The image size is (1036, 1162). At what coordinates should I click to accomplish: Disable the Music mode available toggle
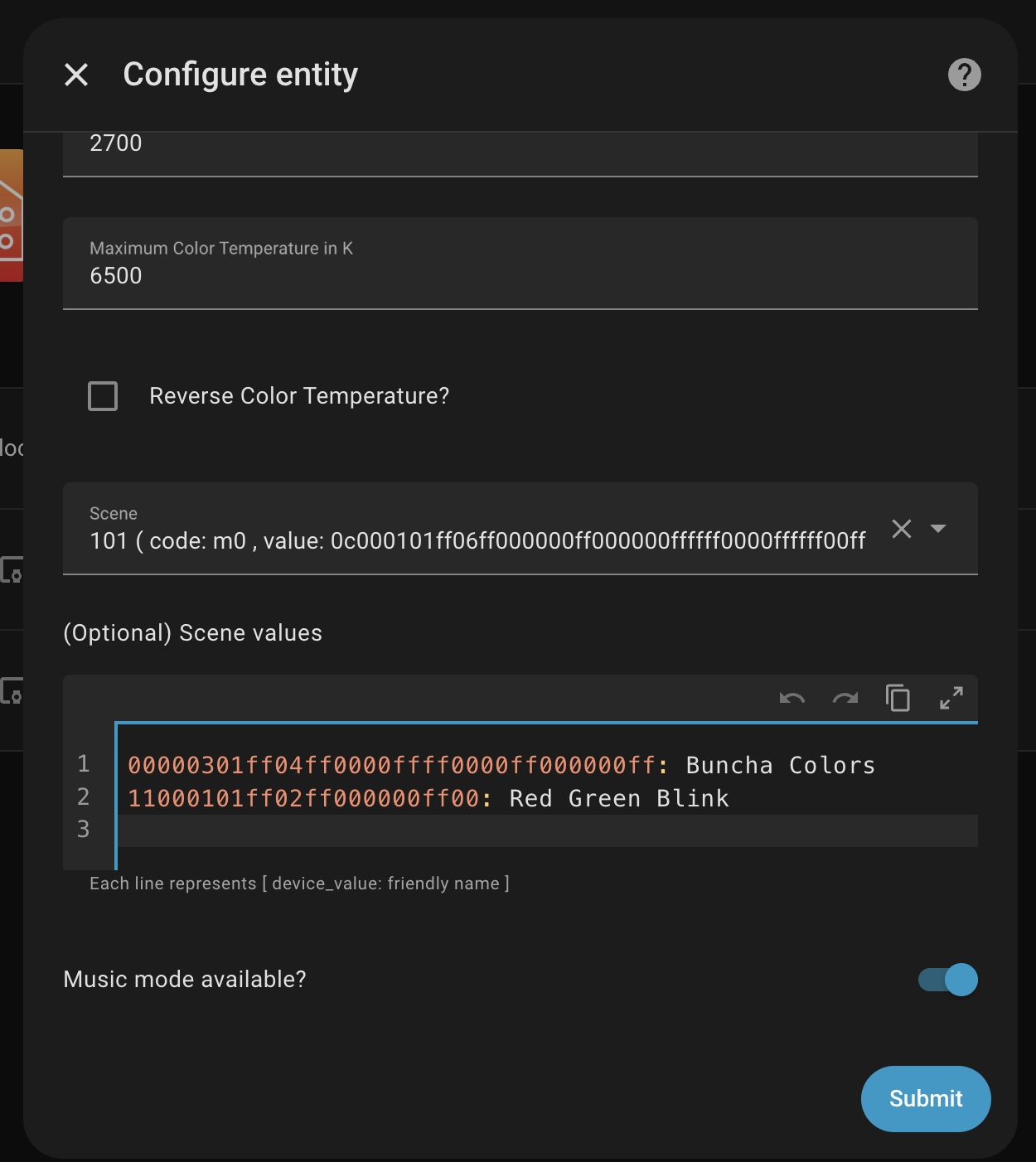tap(948, 980)
